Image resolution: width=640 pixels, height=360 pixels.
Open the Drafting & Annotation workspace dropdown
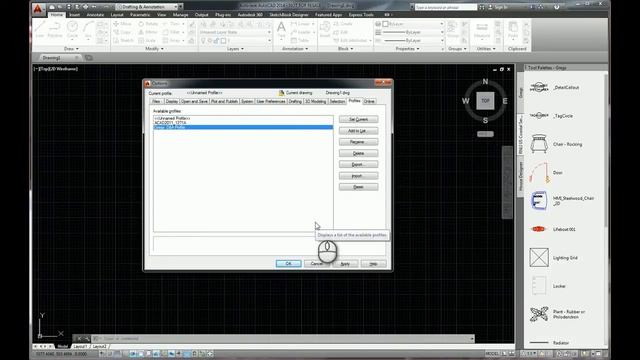(148, 7)
